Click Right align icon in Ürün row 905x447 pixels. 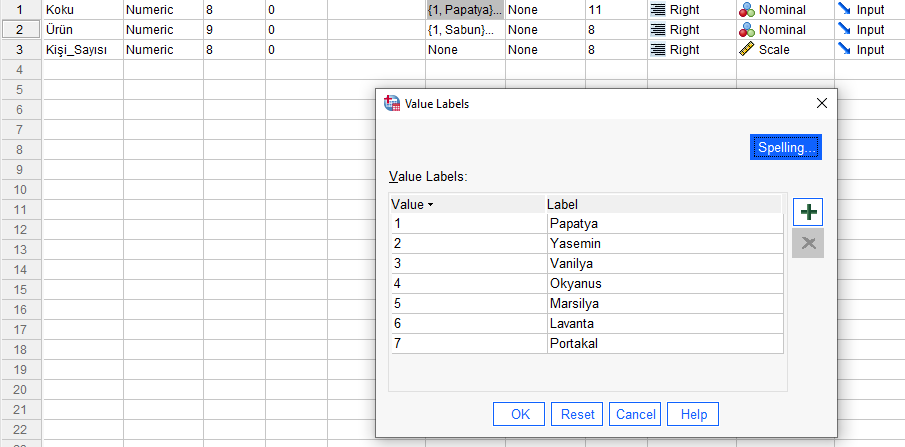(x=658, y=30)
